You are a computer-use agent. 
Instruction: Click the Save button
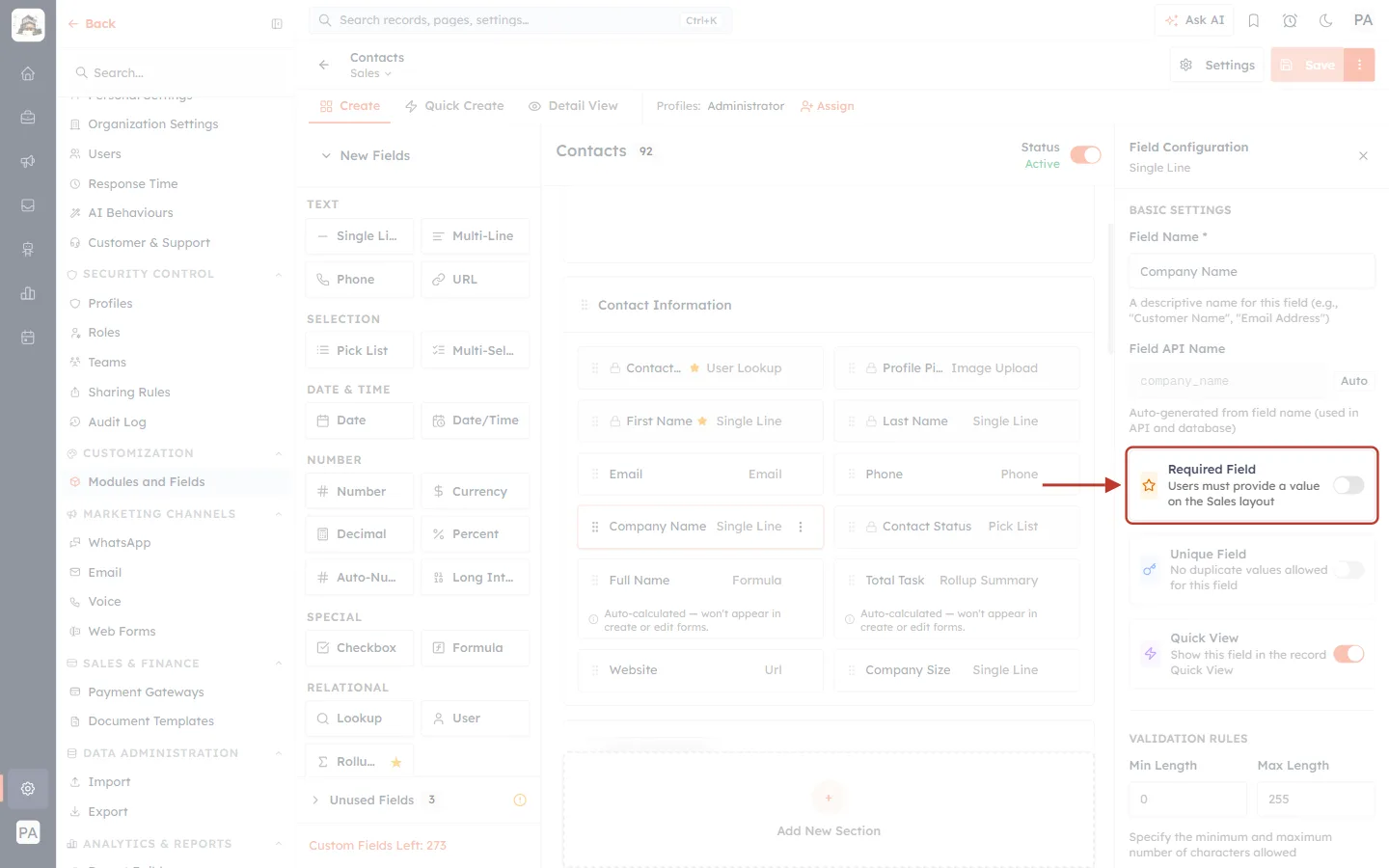point(1308,65)
